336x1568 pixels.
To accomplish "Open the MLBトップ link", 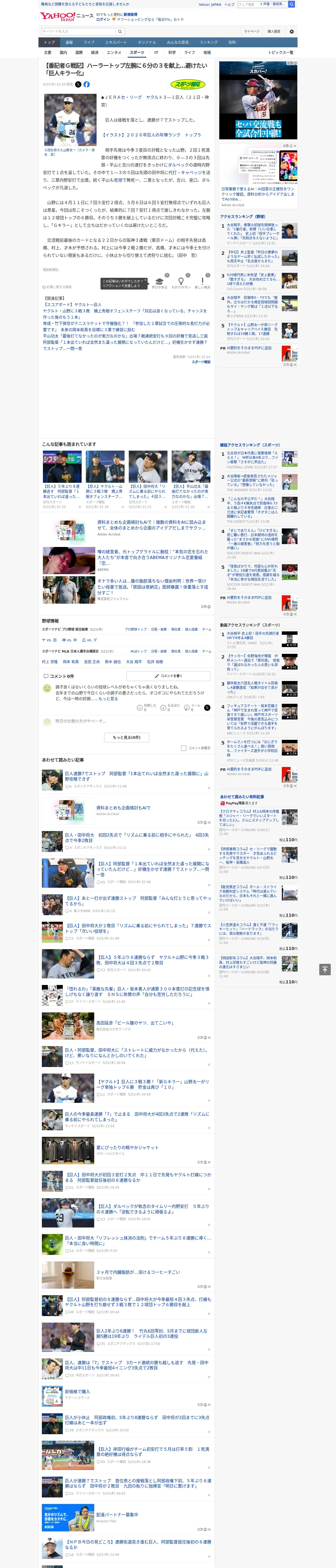I will 138,651.
